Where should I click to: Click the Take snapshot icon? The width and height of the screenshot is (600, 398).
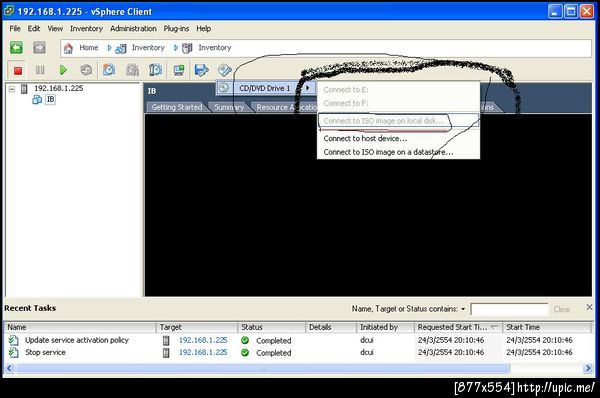coord(109,70)
